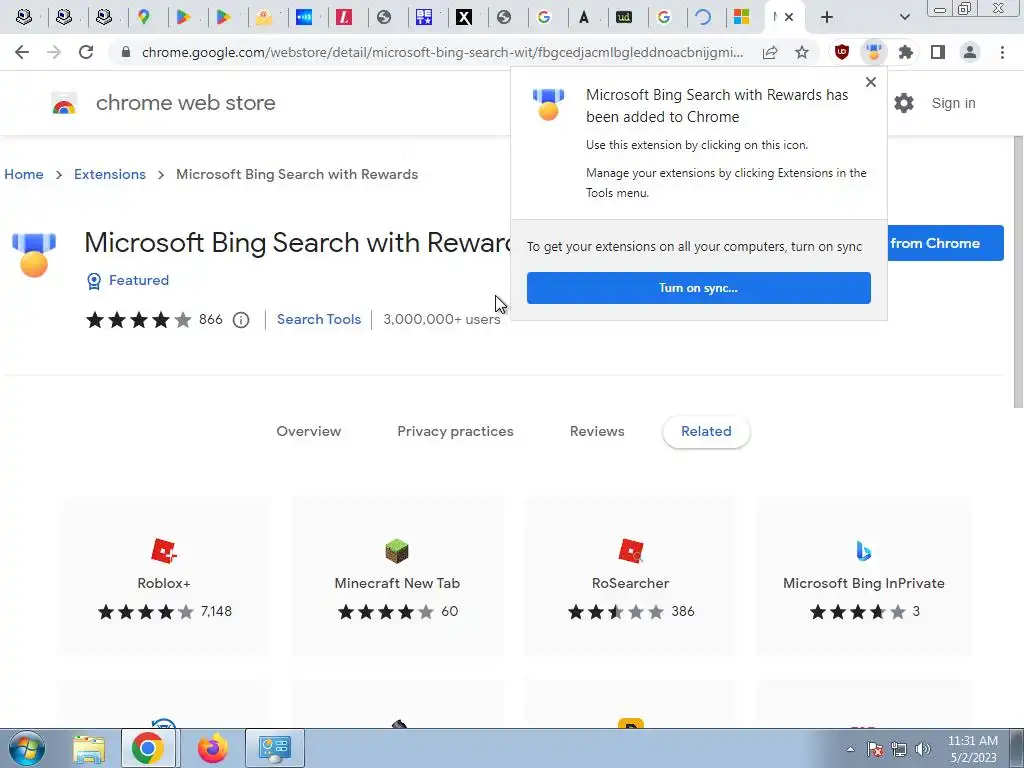The image size is (1024, 768).
Task: Reload the current page
Action: [x=86, y=52]
